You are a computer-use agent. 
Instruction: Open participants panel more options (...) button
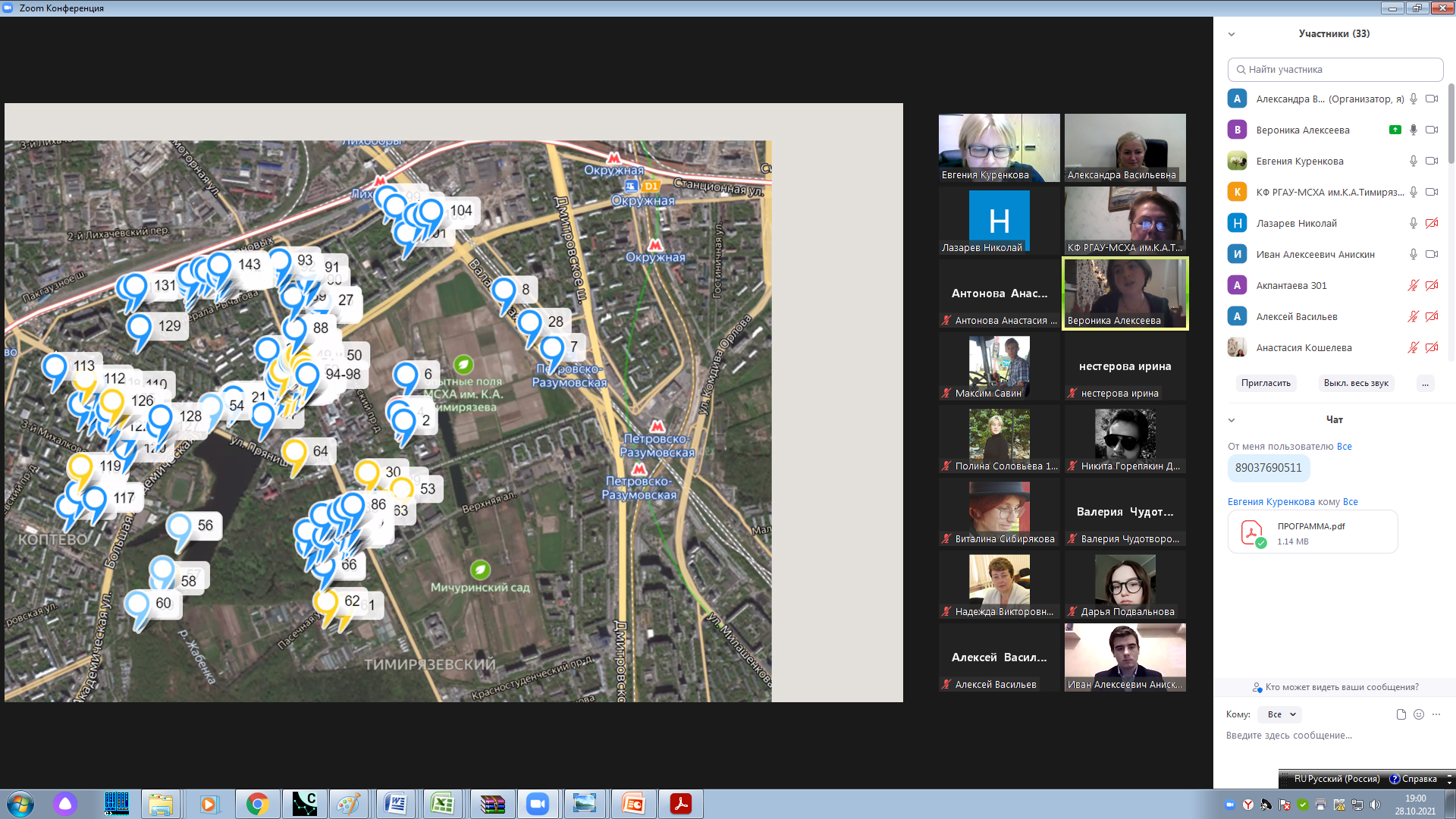pos(1426,383)
